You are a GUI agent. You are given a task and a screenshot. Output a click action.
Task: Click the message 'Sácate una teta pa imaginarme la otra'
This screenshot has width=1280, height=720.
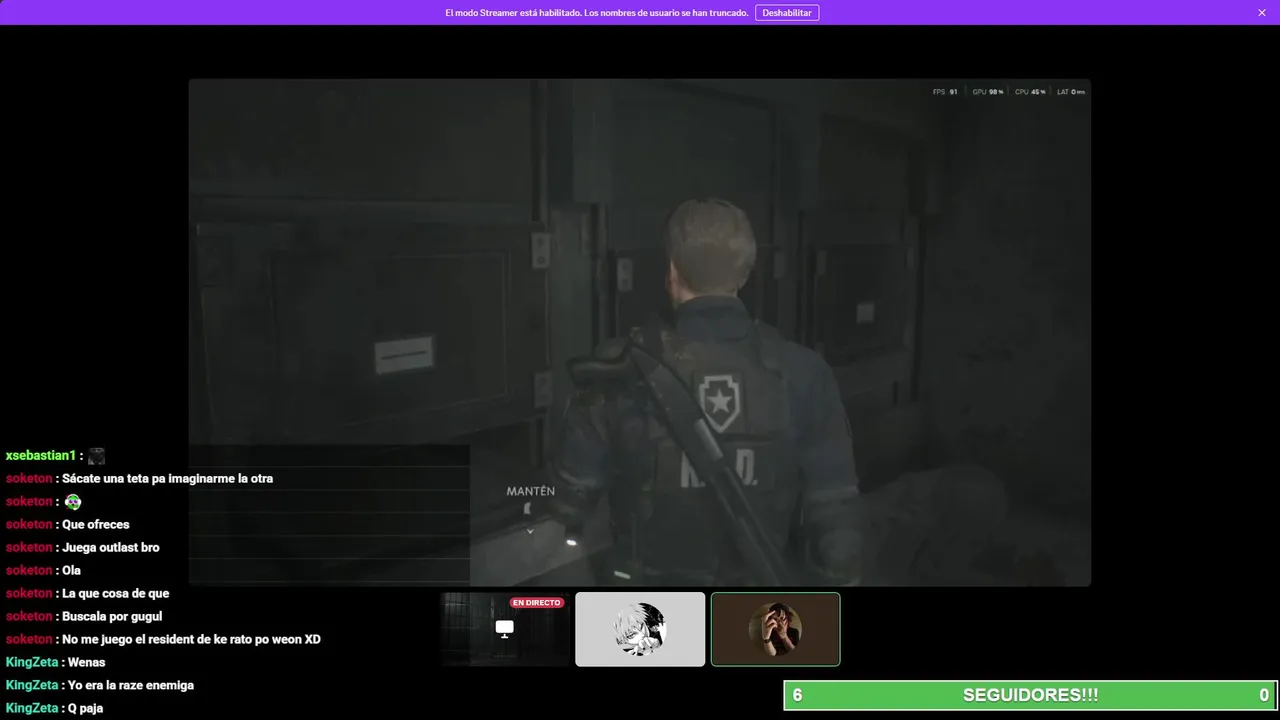167,479
